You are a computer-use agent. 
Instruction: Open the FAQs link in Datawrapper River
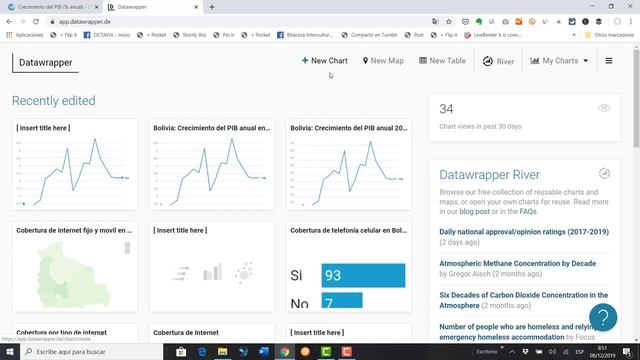[x=528, y=211]
